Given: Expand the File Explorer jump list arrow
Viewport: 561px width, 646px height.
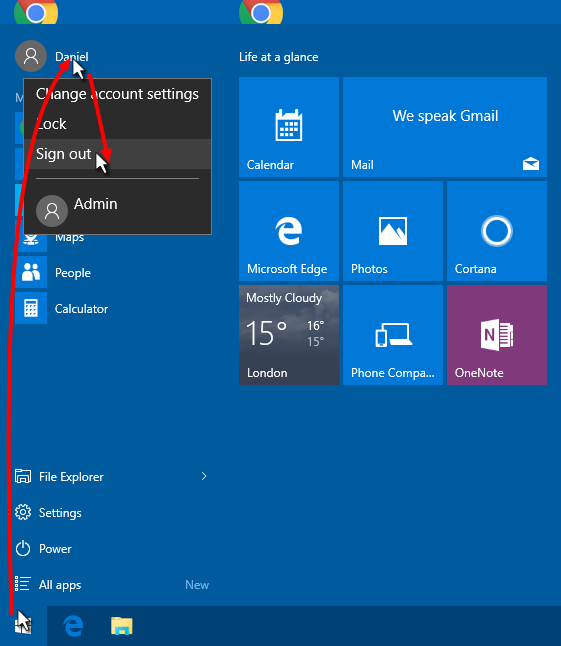Looking at the screenshot, I should pyautogui.click(x=204, y=477).
